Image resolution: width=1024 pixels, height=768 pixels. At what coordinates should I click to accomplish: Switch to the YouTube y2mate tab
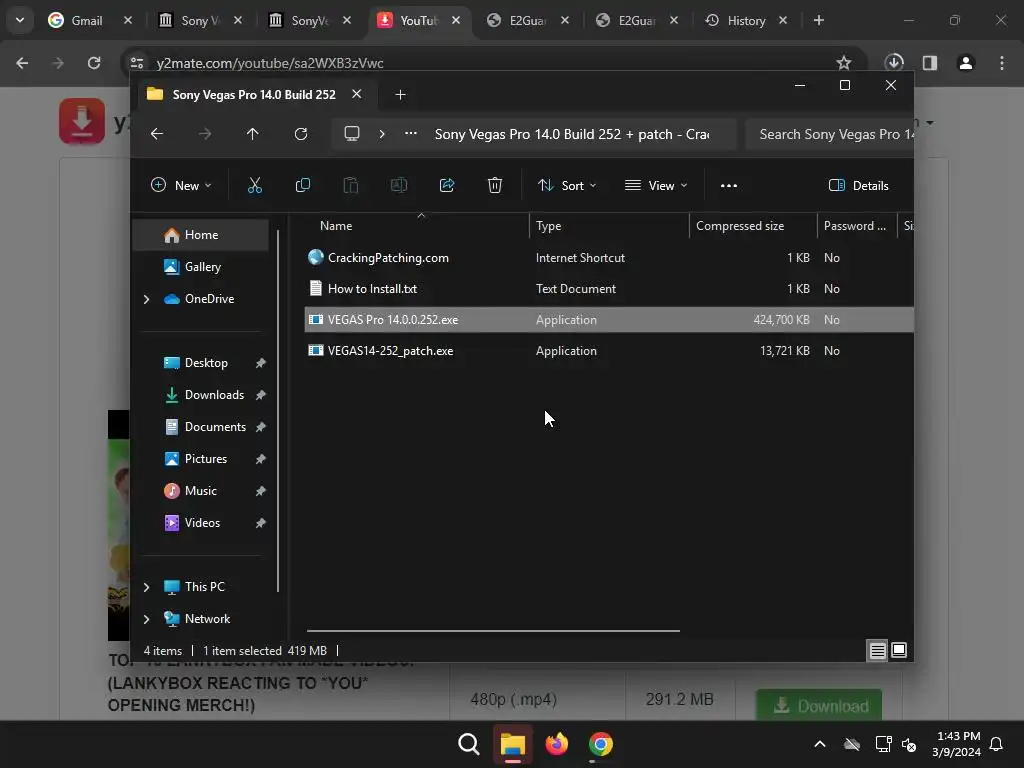[x=418, y=21]
